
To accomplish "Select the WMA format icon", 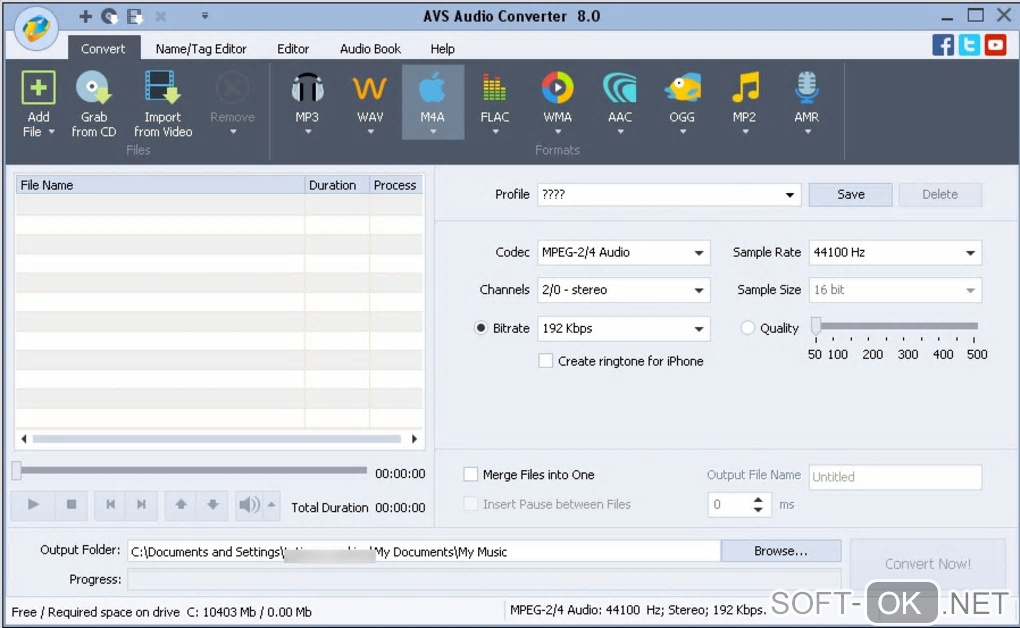I will [557, 88].
